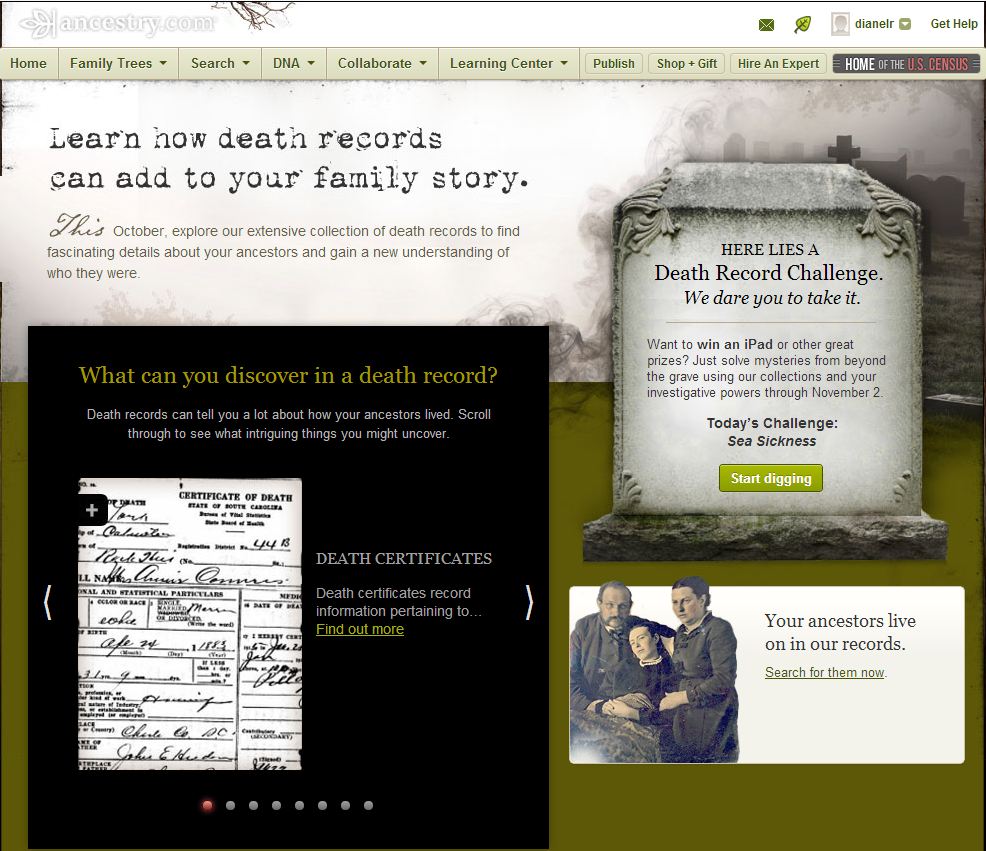
Task: Select the first carousel navigation dot
Action: click(x=207, y=805)
